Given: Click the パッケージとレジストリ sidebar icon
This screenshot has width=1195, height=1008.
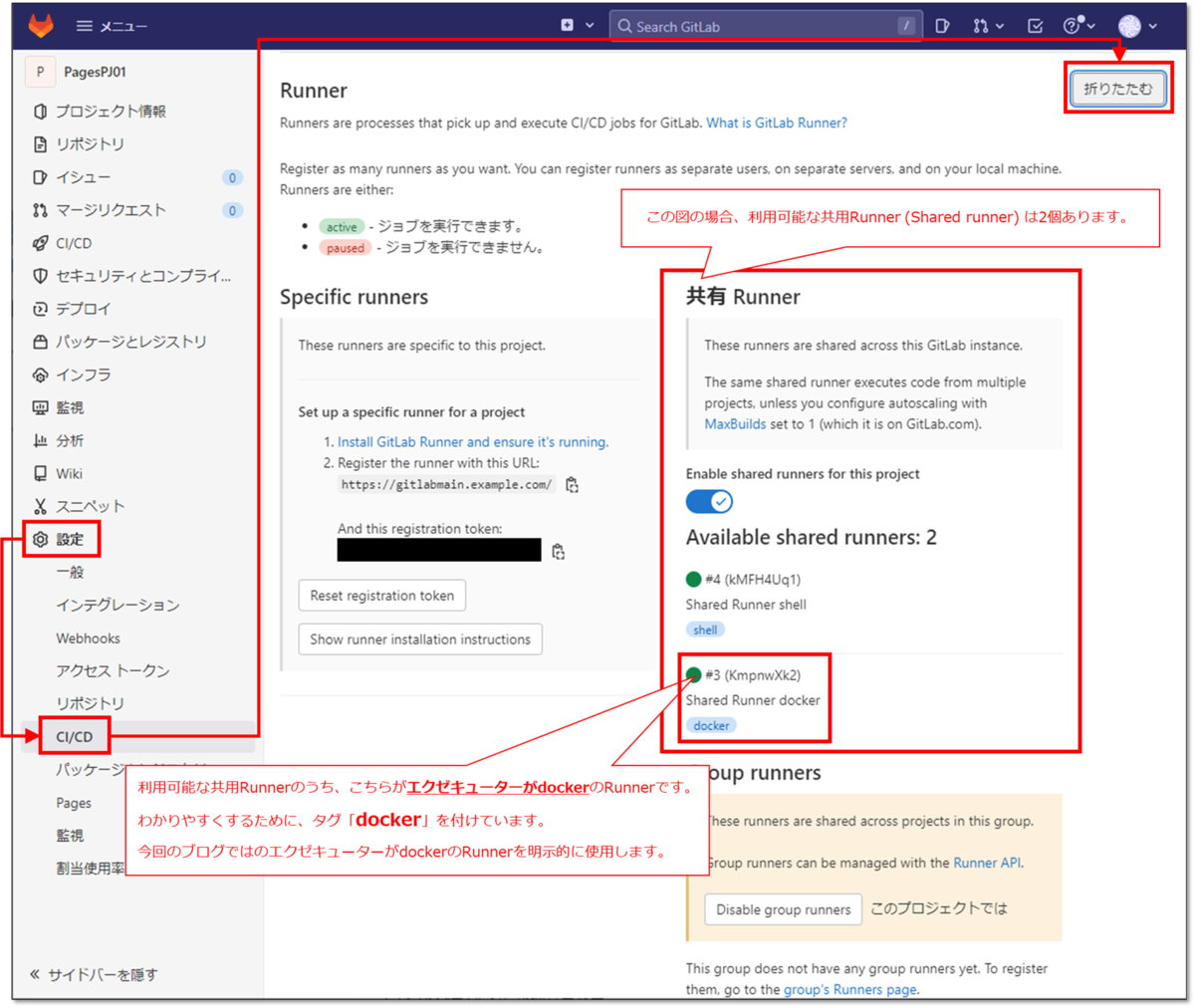Looking at the screenshot, I should 40,342.
